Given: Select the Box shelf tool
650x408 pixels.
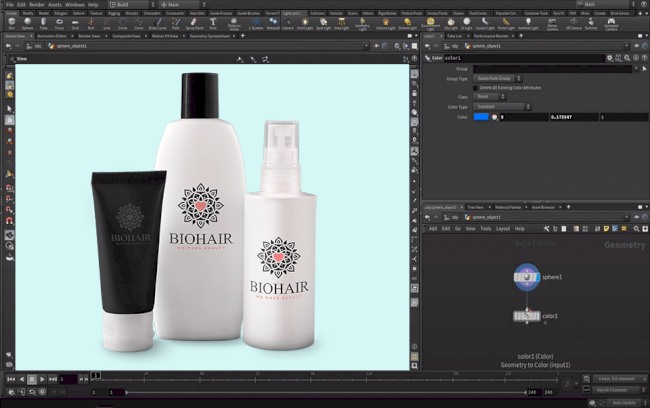Looking at the screenshot, I should point(12,24).
